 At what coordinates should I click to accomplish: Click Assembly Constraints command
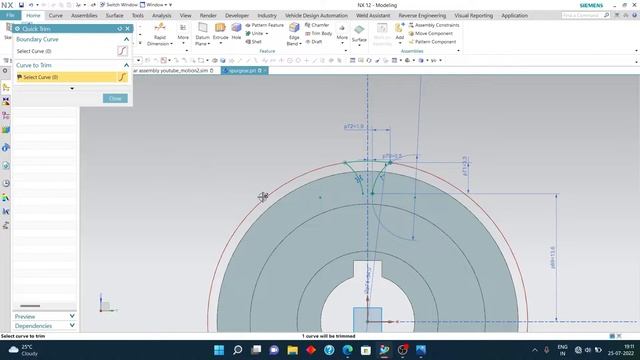(434, 25)
